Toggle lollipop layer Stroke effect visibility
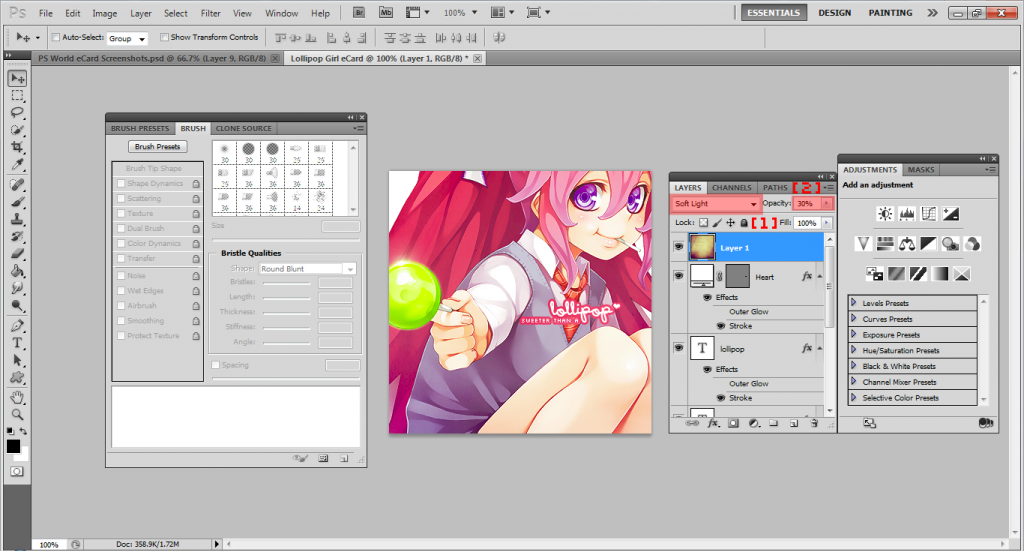 (x=721, y=398)
